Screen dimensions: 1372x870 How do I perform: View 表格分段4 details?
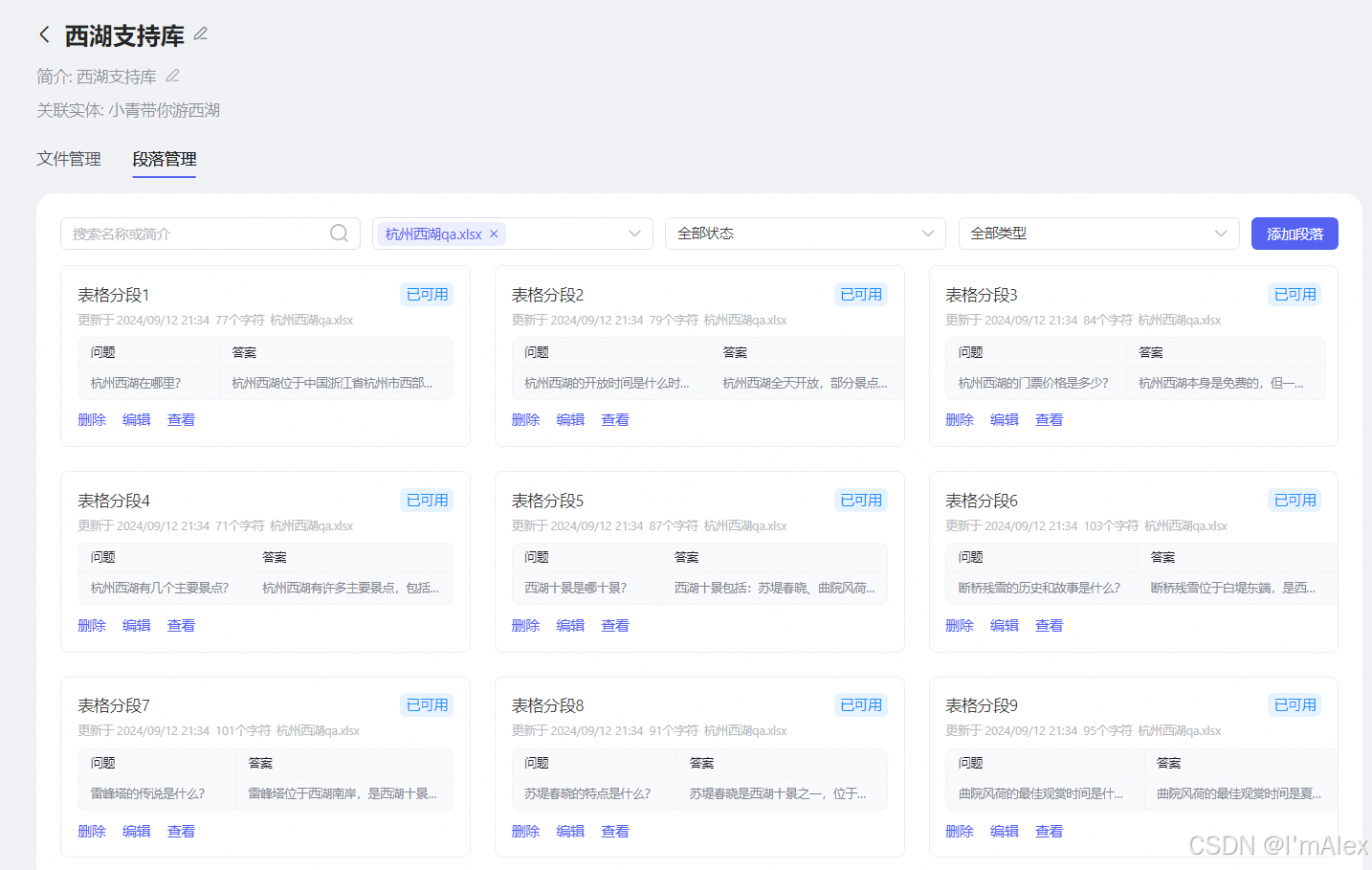[x=182, y=625]
